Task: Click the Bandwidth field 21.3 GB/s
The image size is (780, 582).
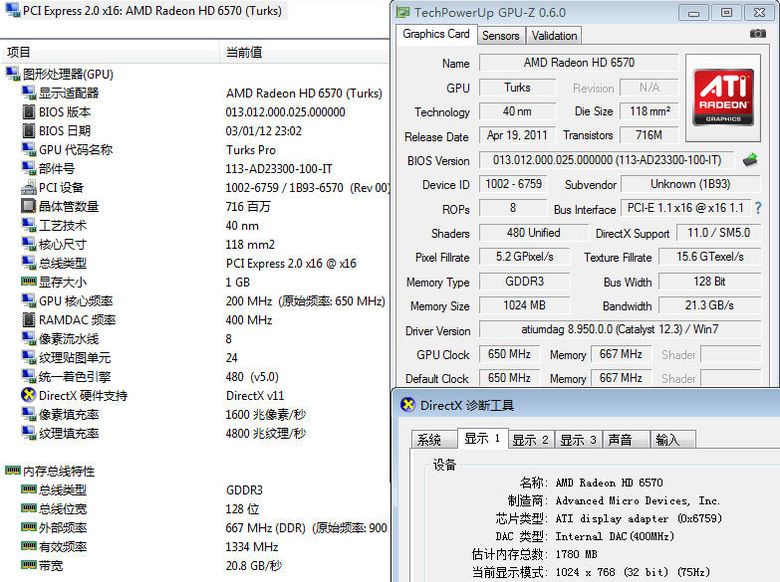Action: coord(709,305)
